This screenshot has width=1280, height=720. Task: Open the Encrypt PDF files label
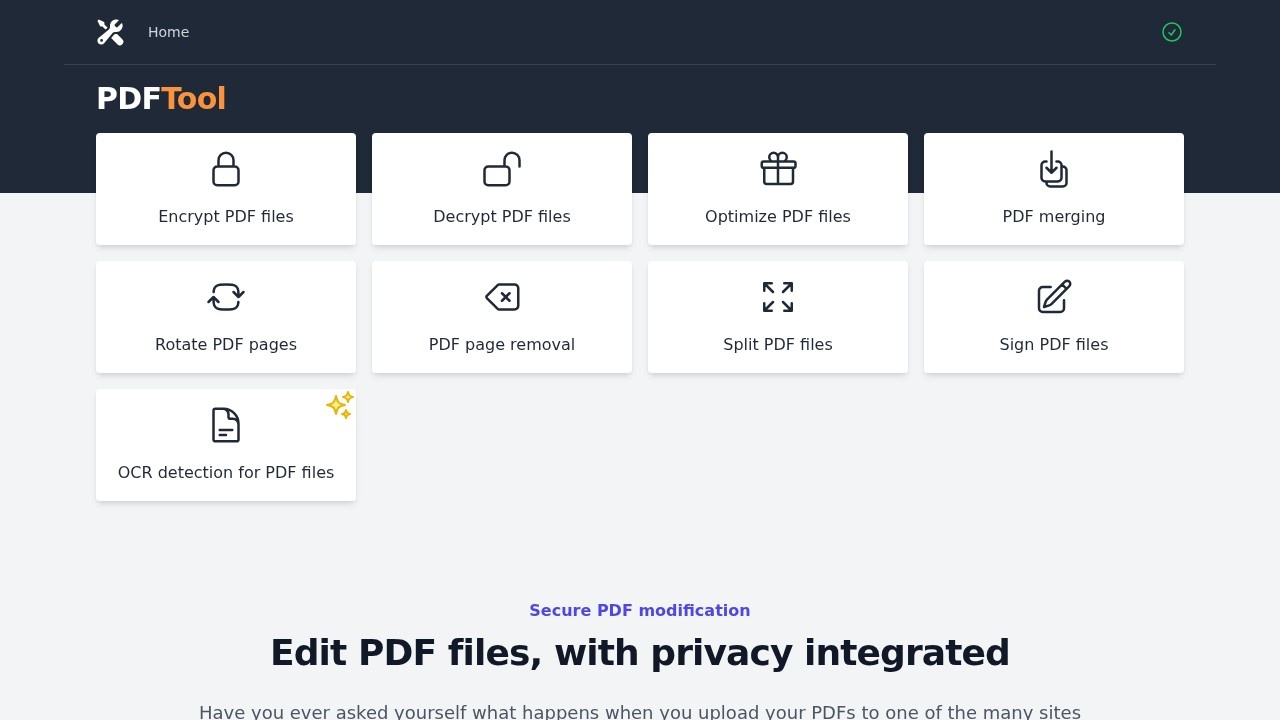pyautogui.click(x=226, y=217)
